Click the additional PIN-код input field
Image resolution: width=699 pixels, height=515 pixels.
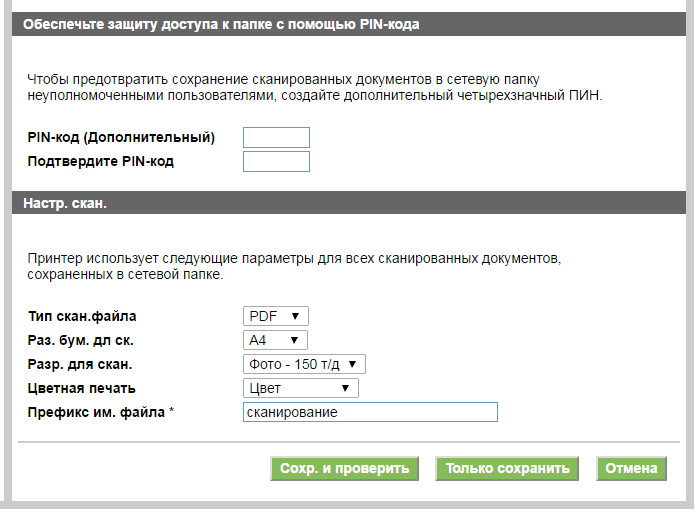coord(276,138)
